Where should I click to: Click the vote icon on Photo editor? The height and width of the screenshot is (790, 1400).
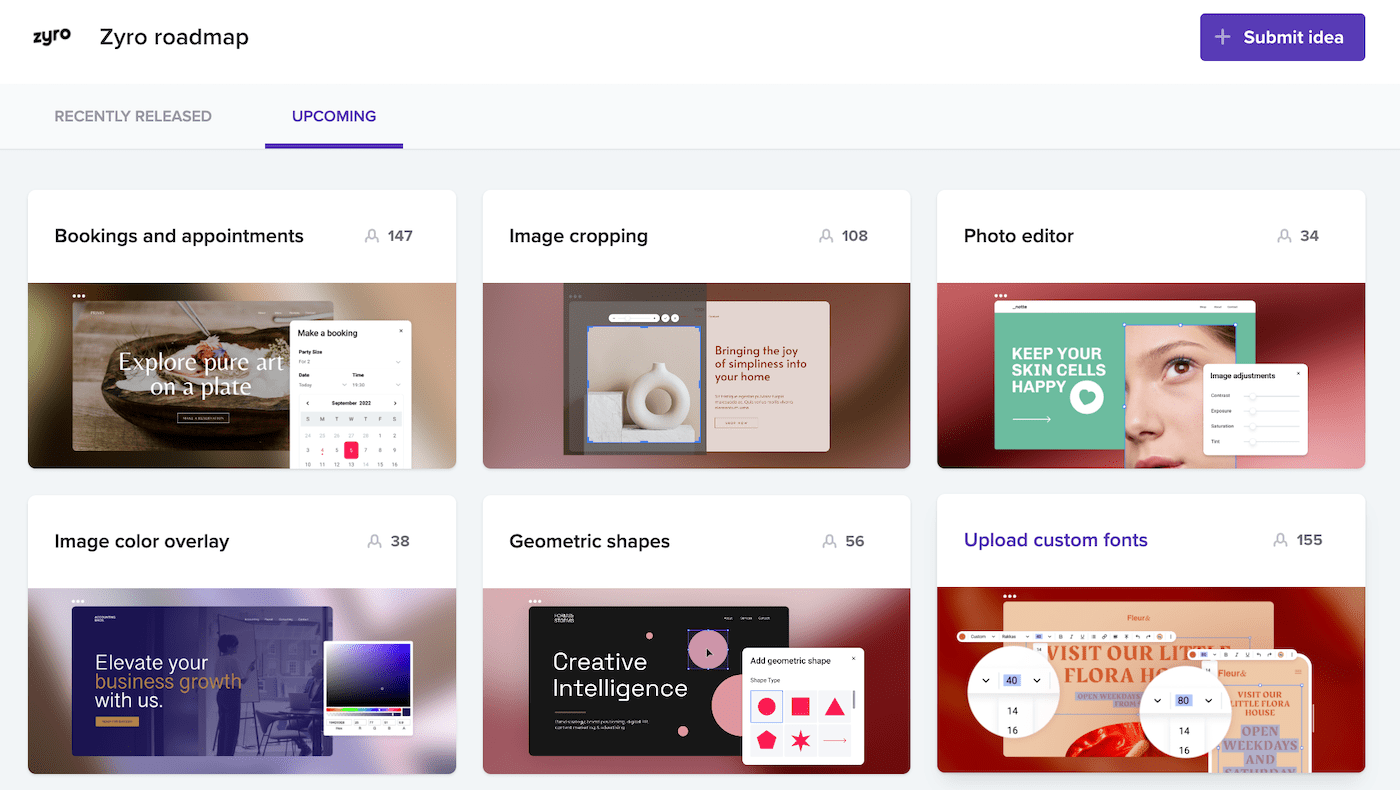[x=1284, y=236]
